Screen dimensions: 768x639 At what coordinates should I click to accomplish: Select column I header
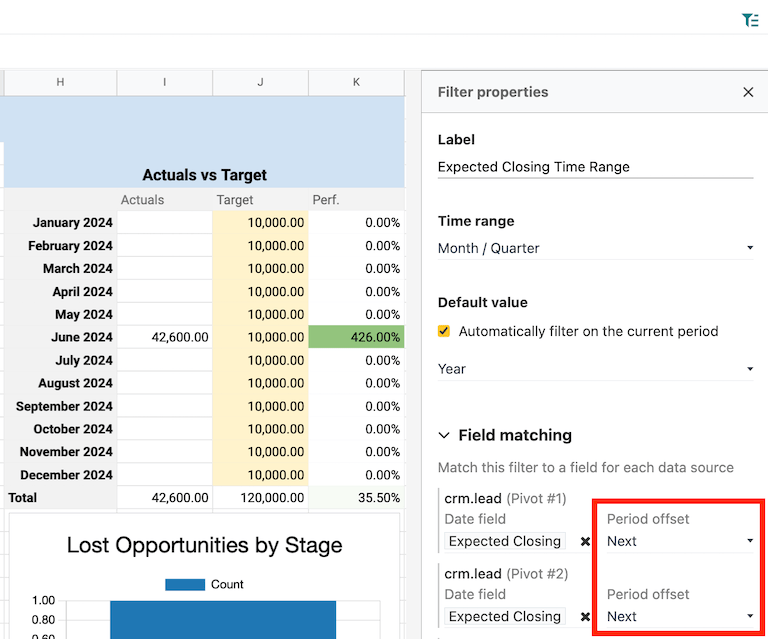[165, 82]
